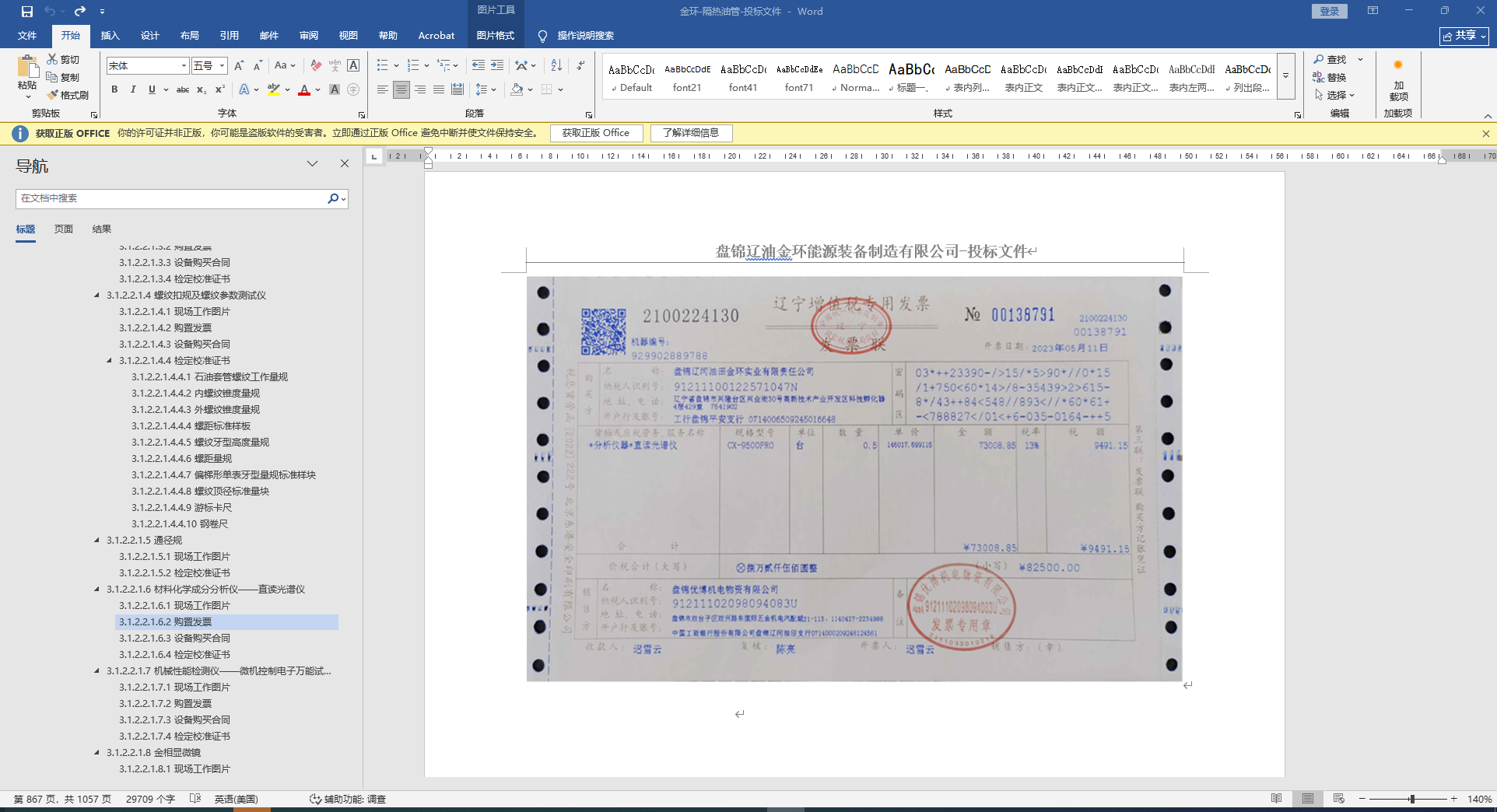Click the Format Painter brush icon
This screenshot has height=812, width=1497.
pos(52,95)
